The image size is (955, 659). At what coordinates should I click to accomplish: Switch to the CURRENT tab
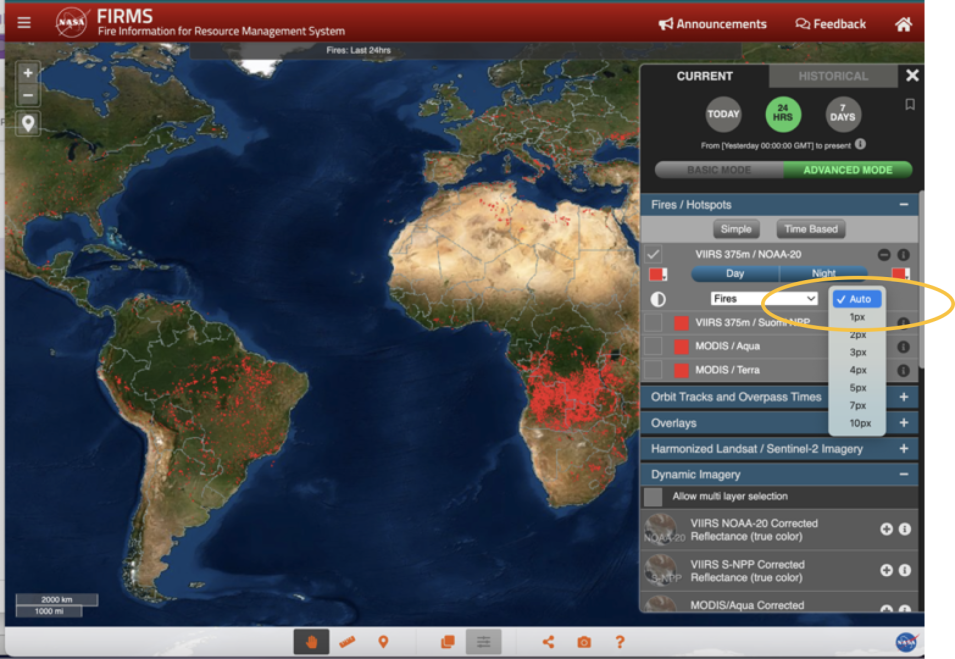tap(705, 76)
